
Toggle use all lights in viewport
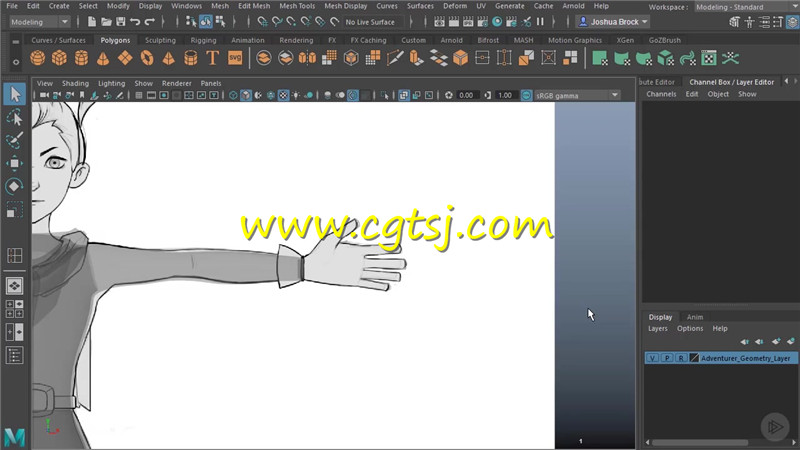296,95
